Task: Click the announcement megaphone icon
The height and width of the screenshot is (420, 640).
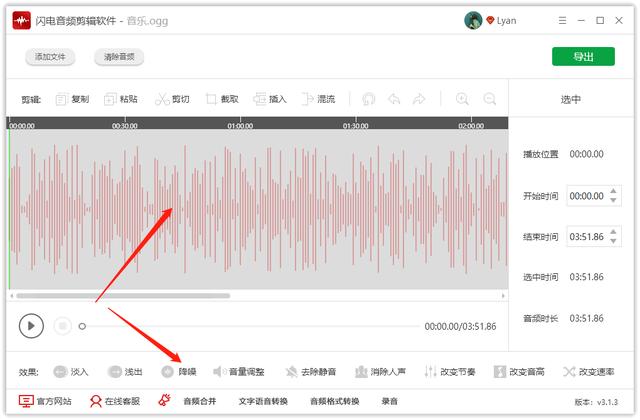Action: [x=164, y=400]
